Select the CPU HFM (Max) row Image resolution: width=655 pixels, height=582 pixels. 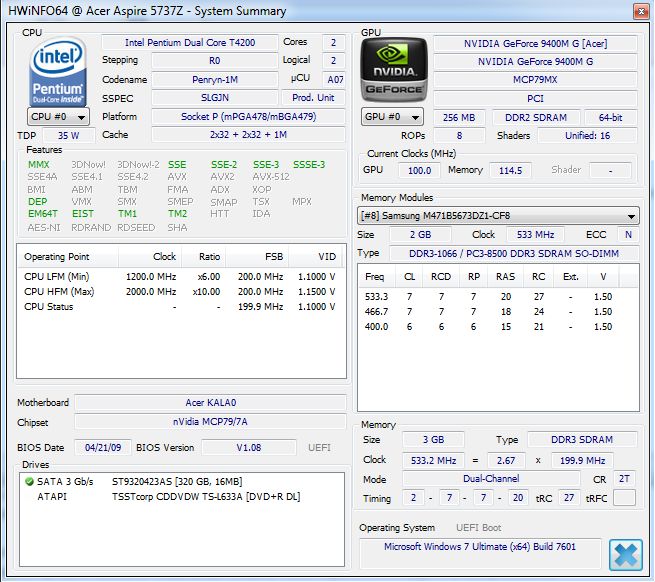coord(180,292)
